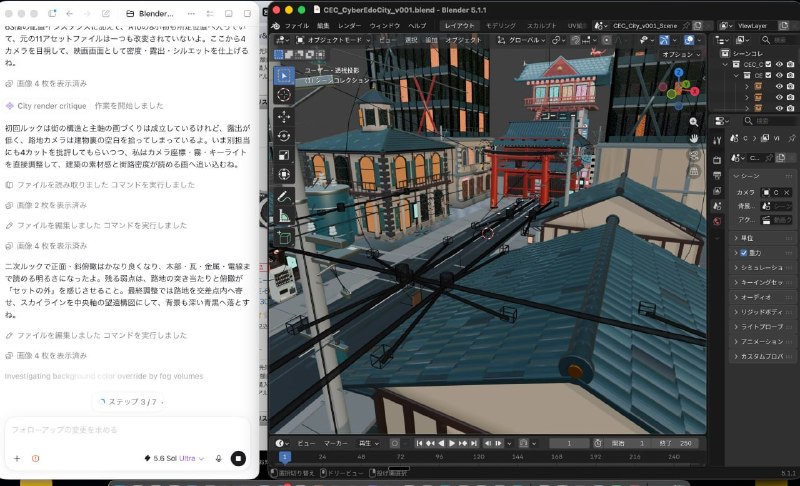Play the animation in reverse

(441, 443)
